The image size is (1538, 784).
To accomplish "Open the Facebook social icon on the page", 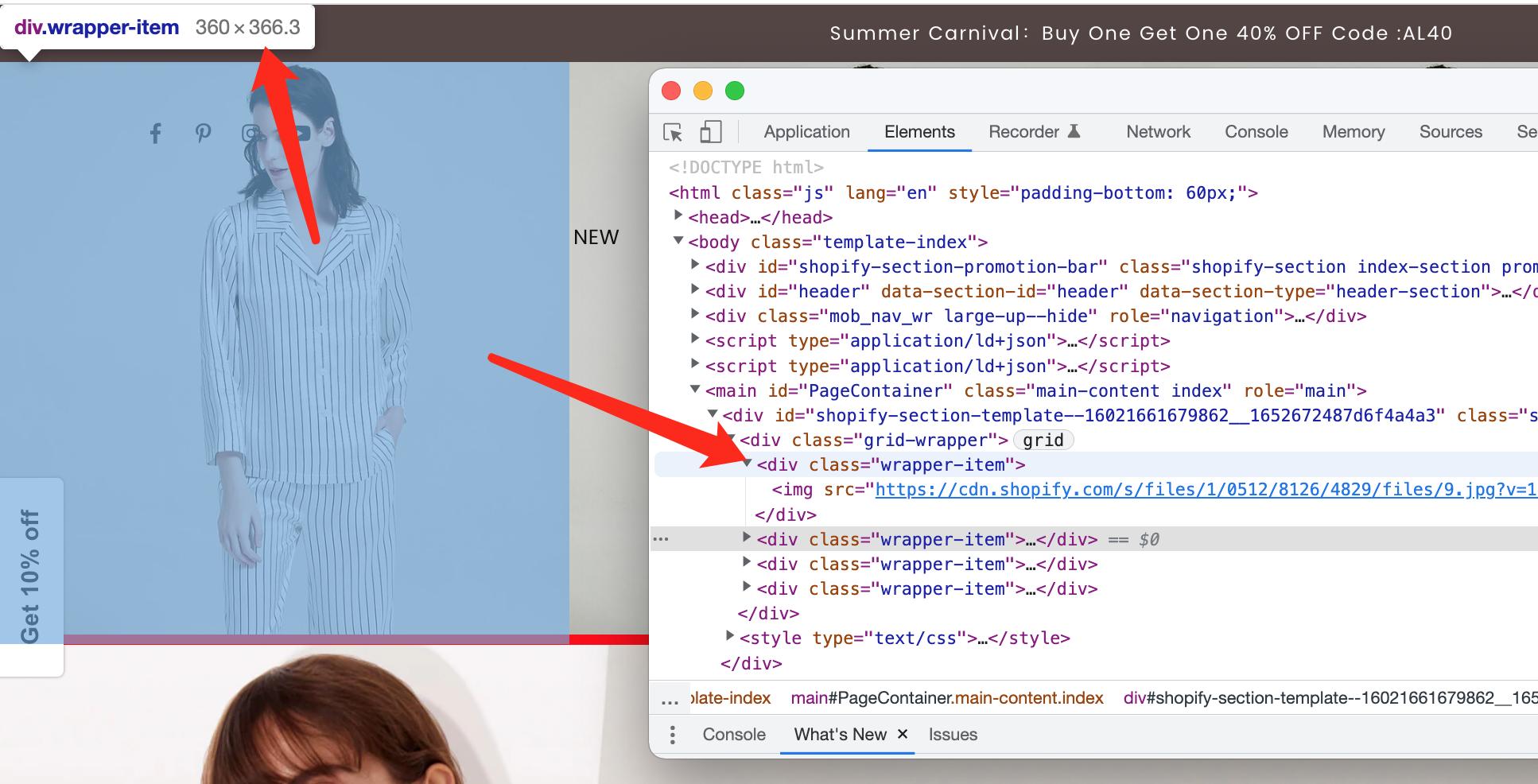I will 156,134.
